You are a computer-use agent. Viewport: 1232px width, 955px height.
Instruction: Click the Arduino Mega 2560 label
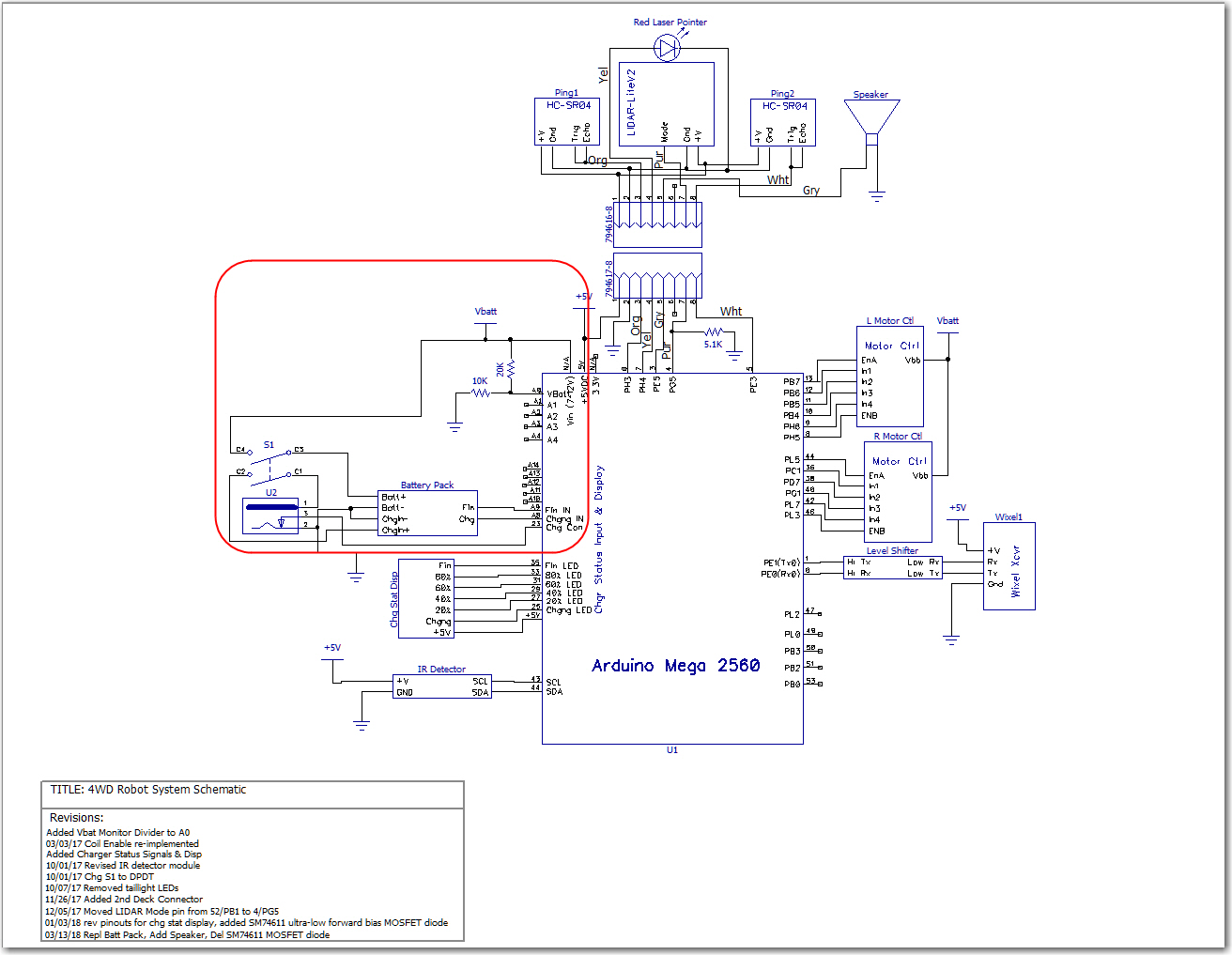(676, 665)
